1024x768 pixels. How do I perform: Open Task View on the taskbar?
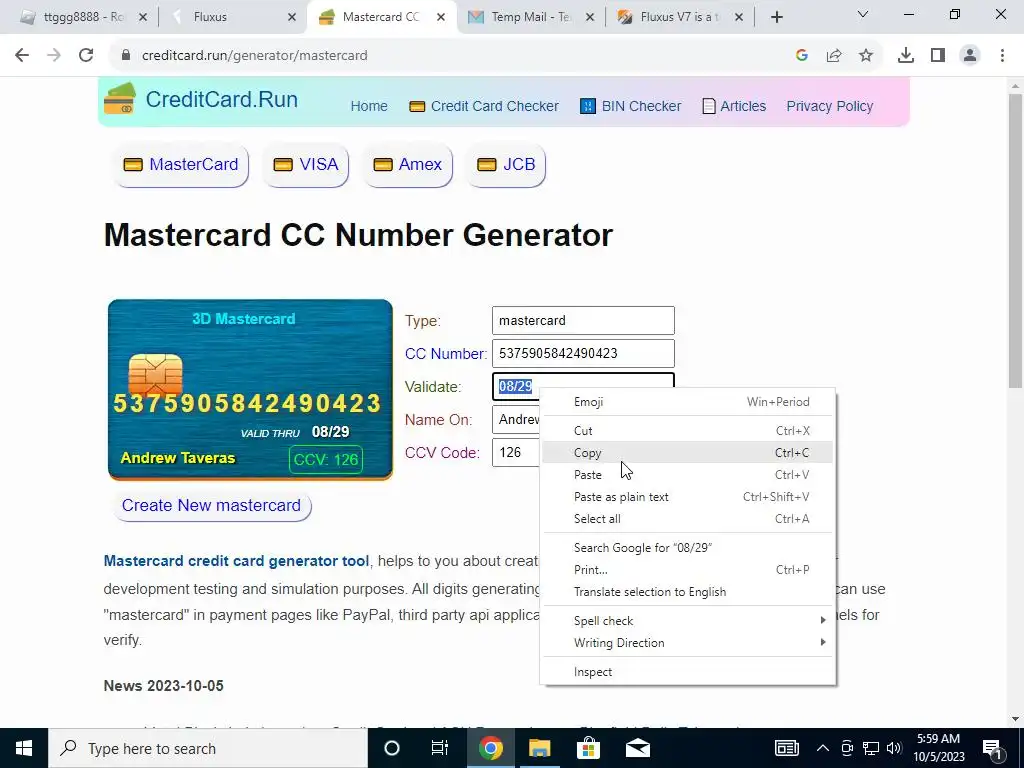[x=440, y=748]
